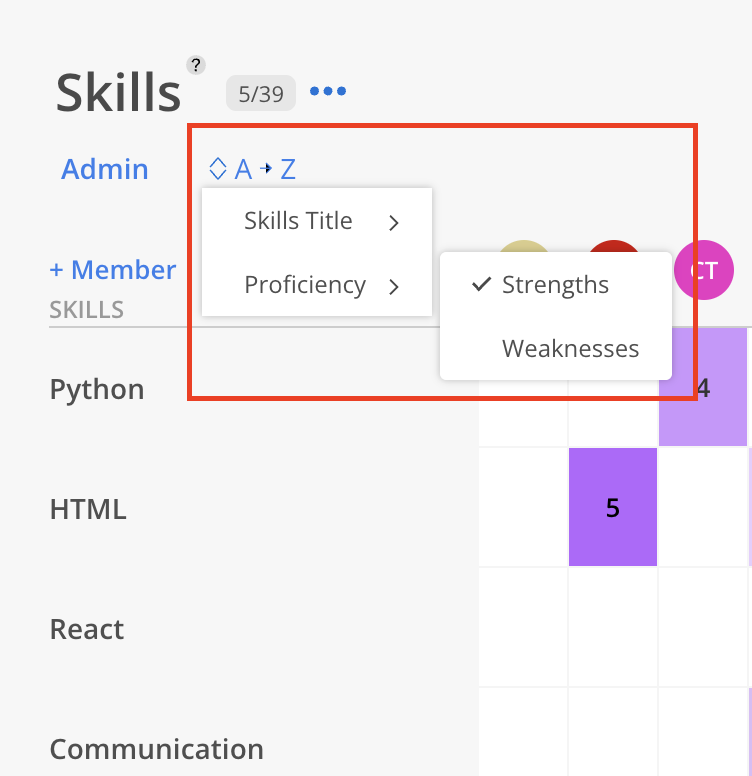Select the Communication skill row
Screen dimensions: 752x776
click(x=157, y=748)
